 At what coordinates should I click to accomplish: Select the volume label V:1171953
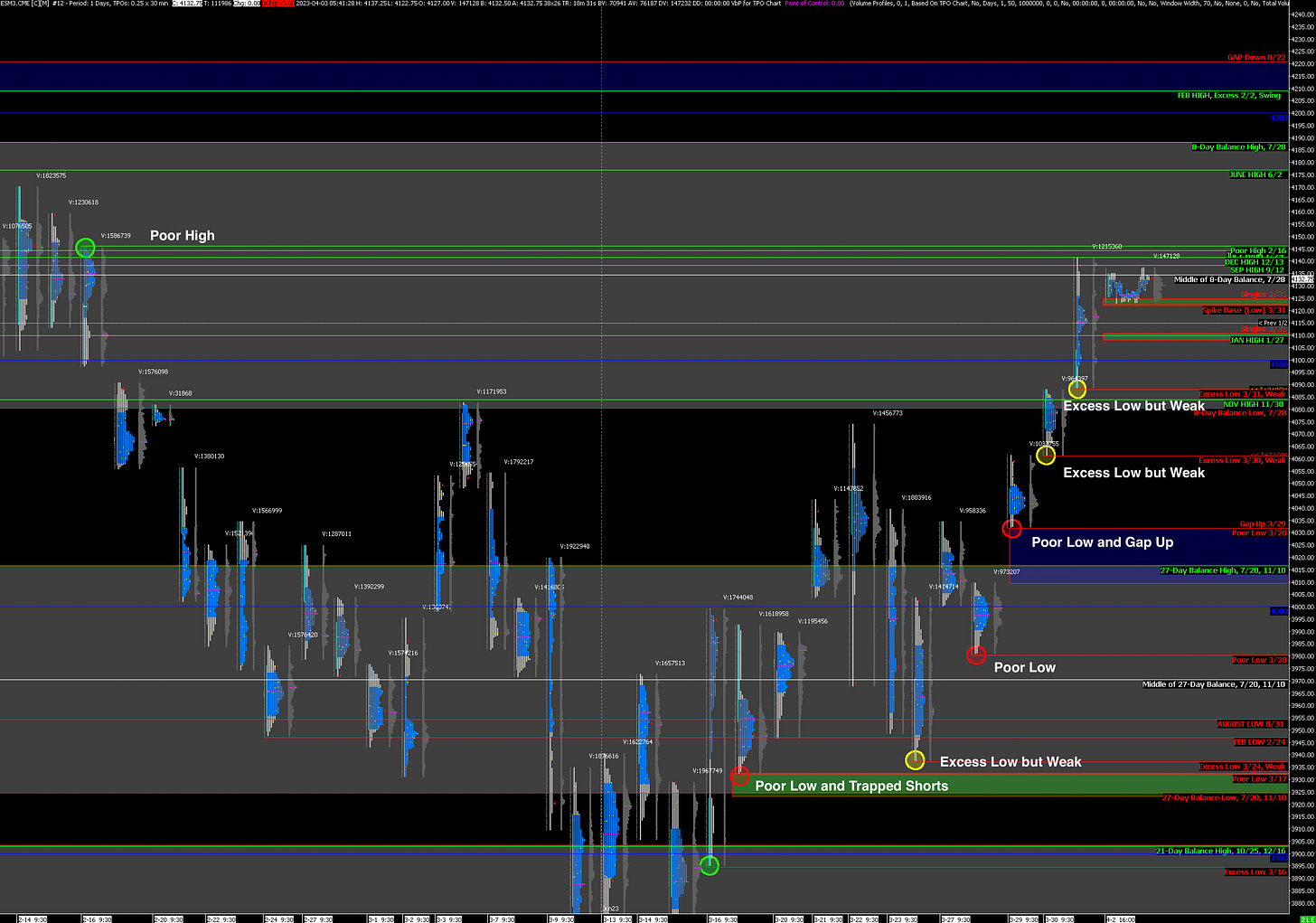click(492, 391)
